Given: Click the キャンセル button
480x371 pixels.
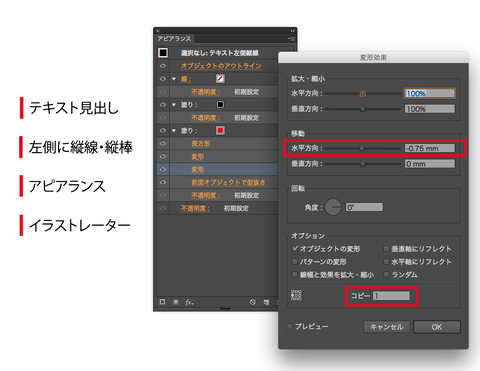Looking at the screenshot, I should click(x=387, y=327).
